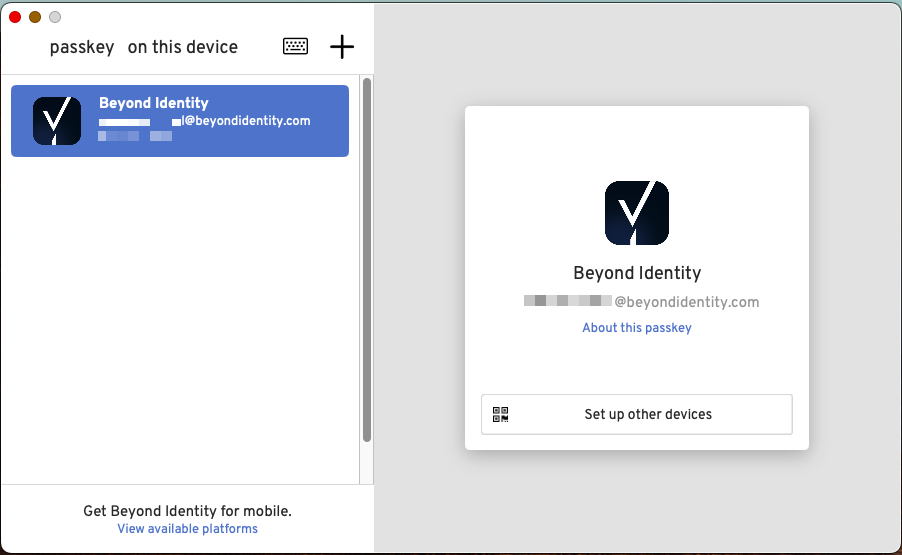
Task: Add a new passkey with plus icon
Action: 342,47
